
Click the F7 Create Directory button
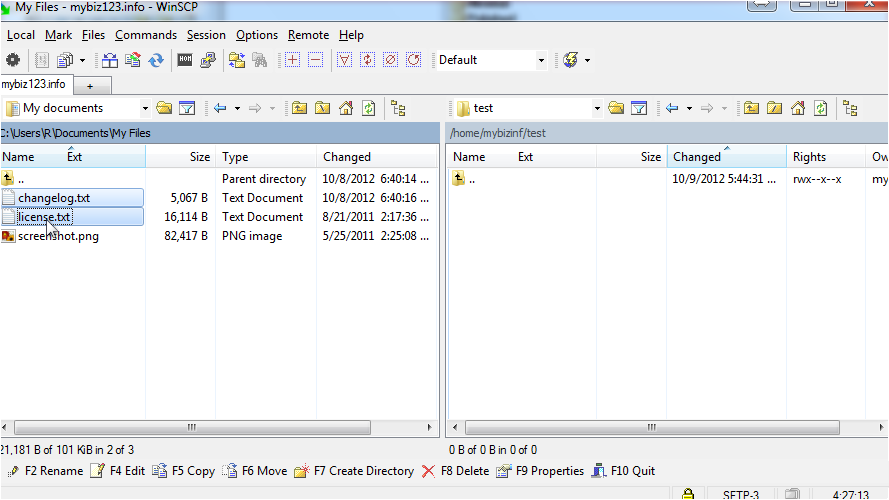pyautogui.click(x=354, y=471)
